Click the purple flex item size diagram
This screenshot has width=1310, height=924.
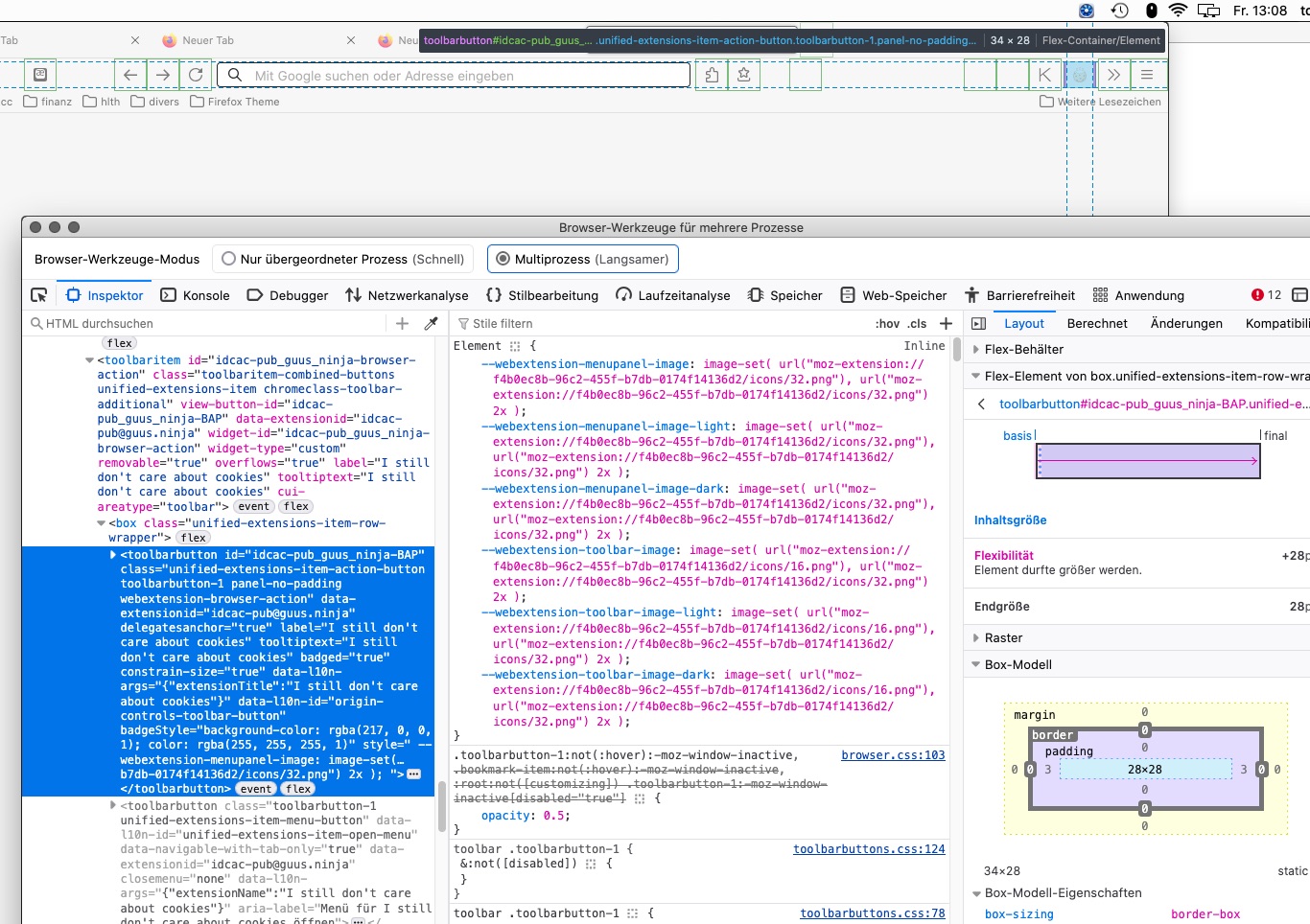[x=1148, y=461]
